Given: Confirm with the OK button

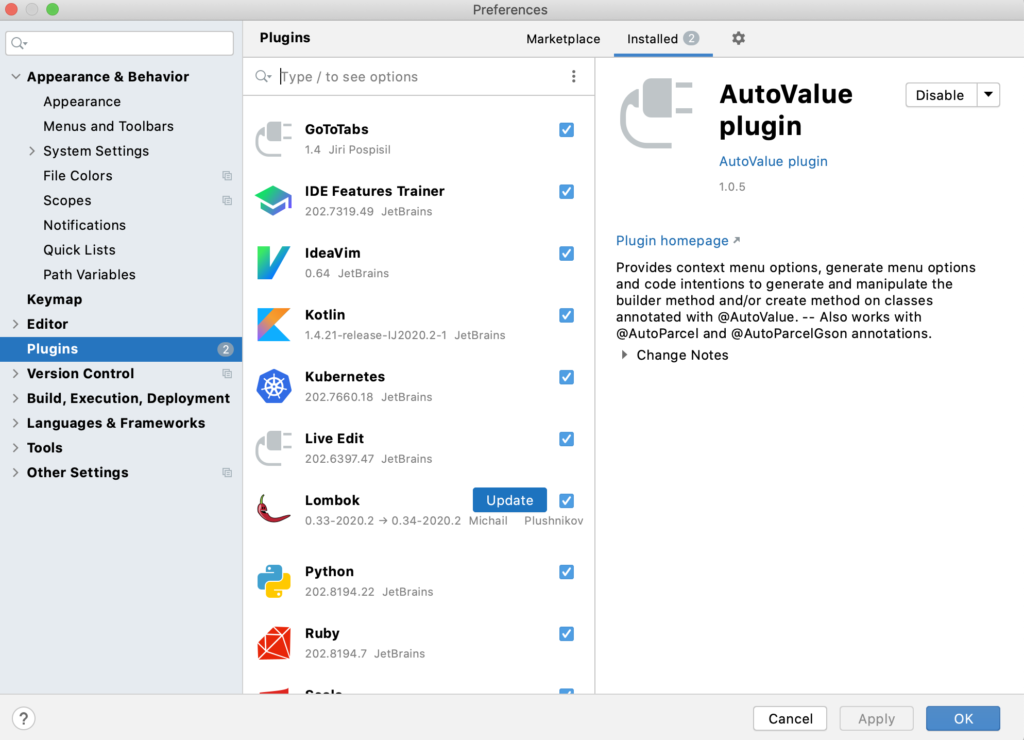Looking at the screenshot, I should [963, 718].
